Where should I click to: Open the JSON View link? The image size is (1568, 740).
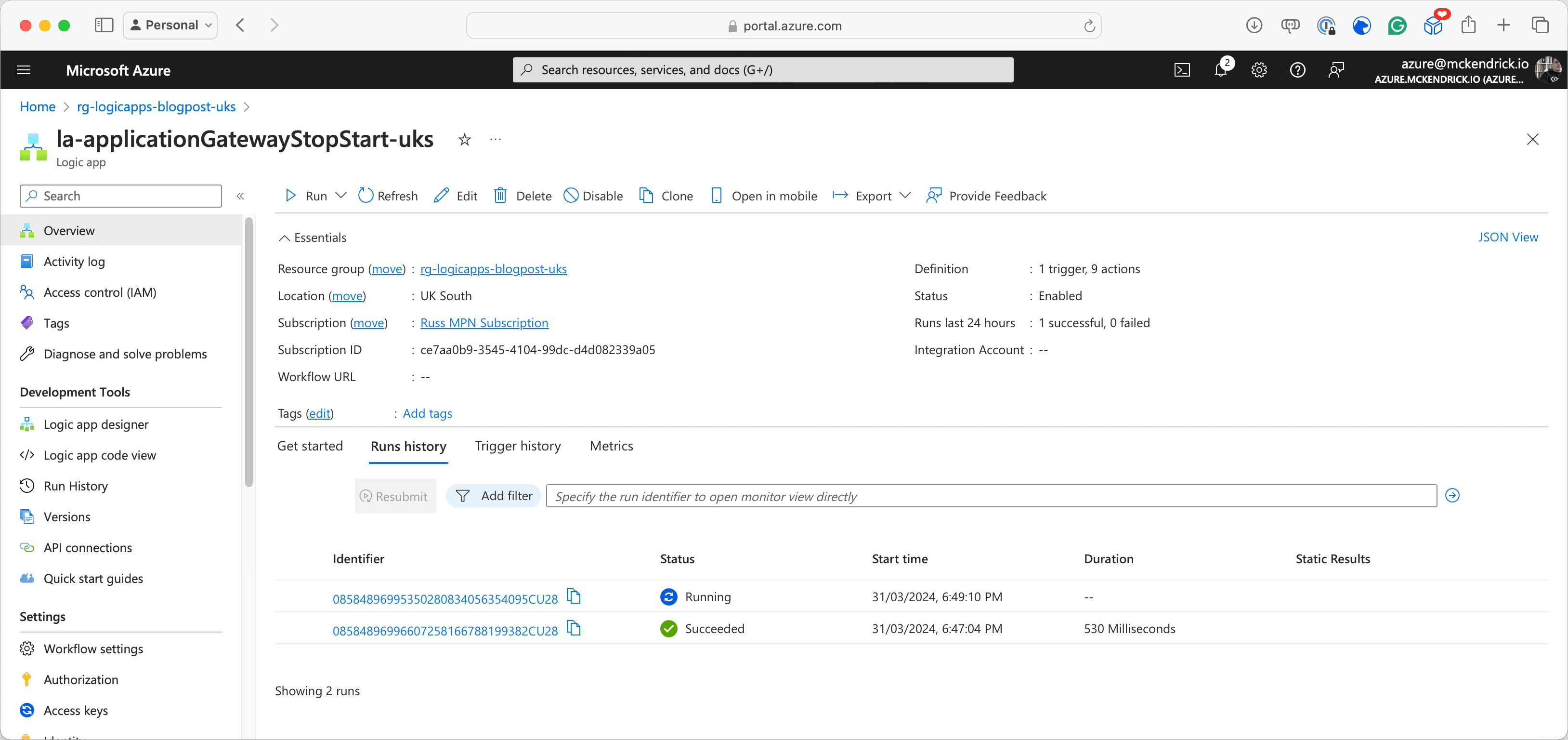tap(1507, 237)
